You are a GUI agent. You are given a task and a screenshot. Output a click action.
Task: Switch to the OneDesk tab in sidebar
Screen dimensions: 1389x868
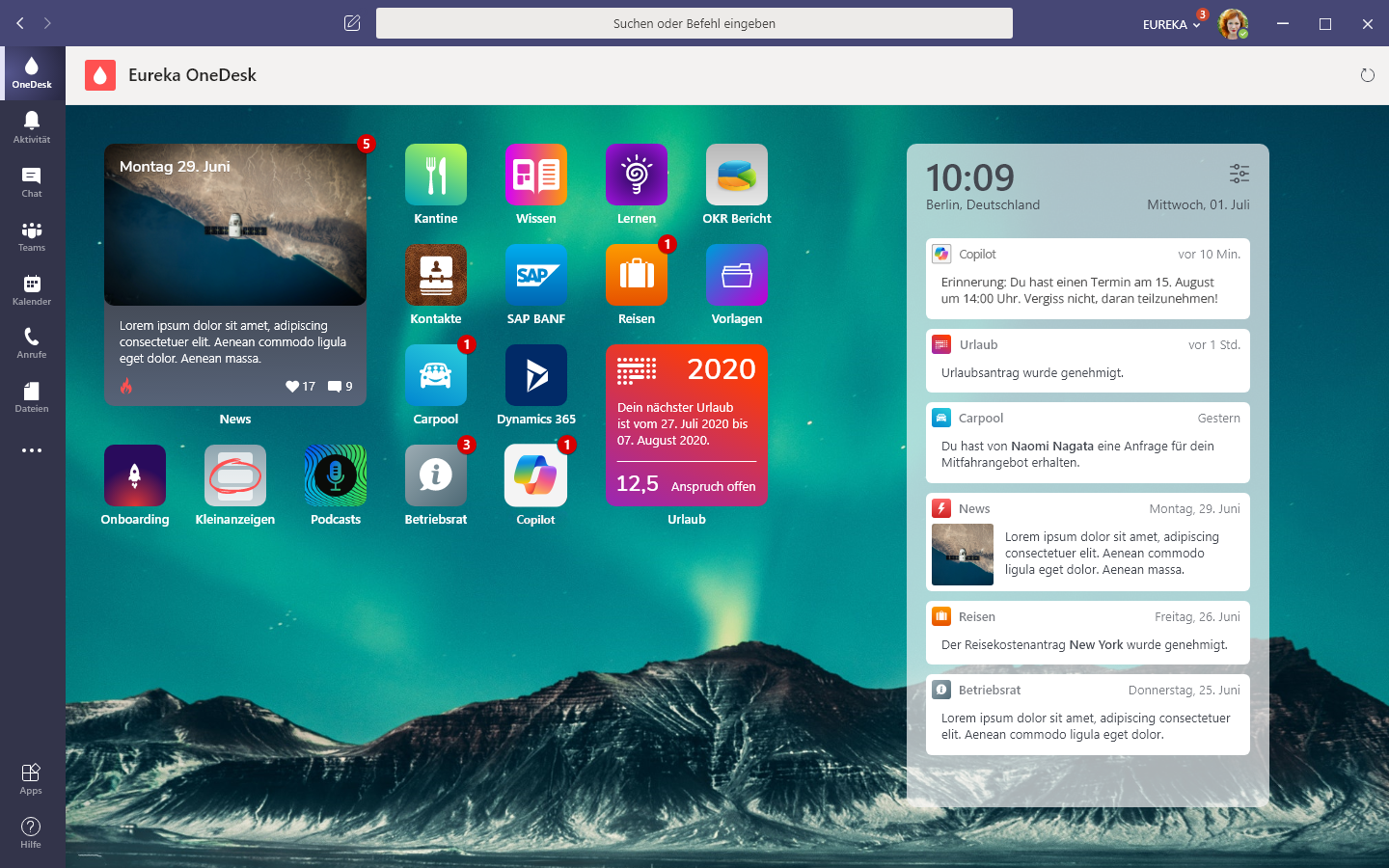[32, 73]
